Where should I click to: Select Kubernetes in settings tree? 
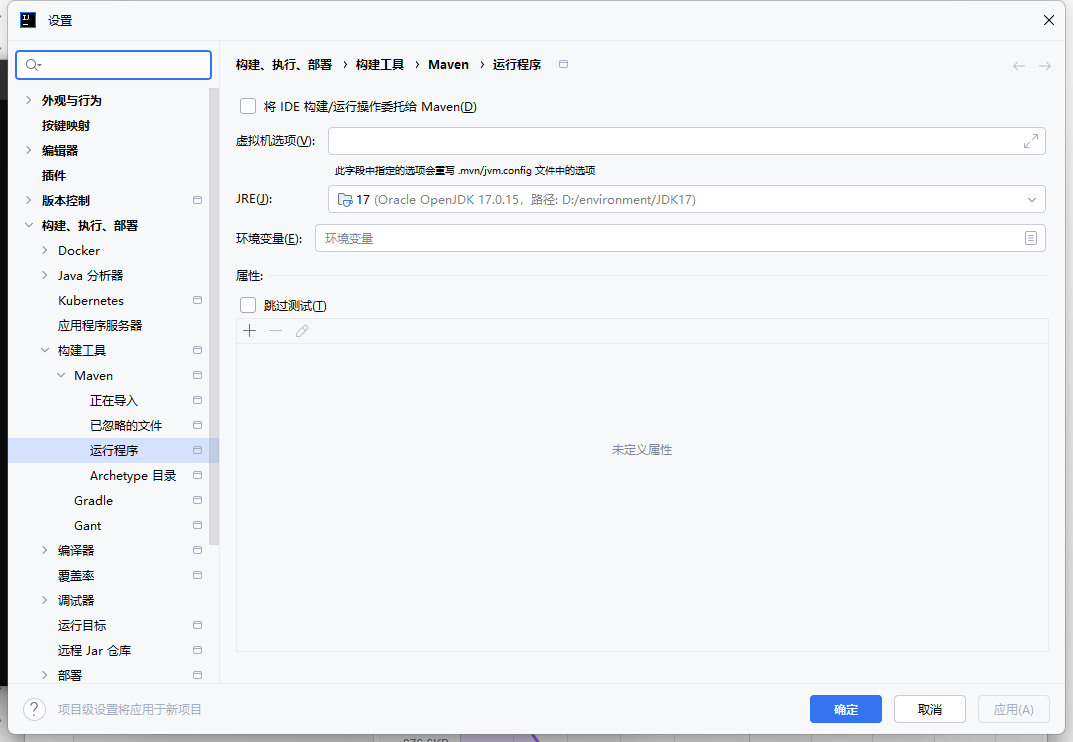click(91, 300)
